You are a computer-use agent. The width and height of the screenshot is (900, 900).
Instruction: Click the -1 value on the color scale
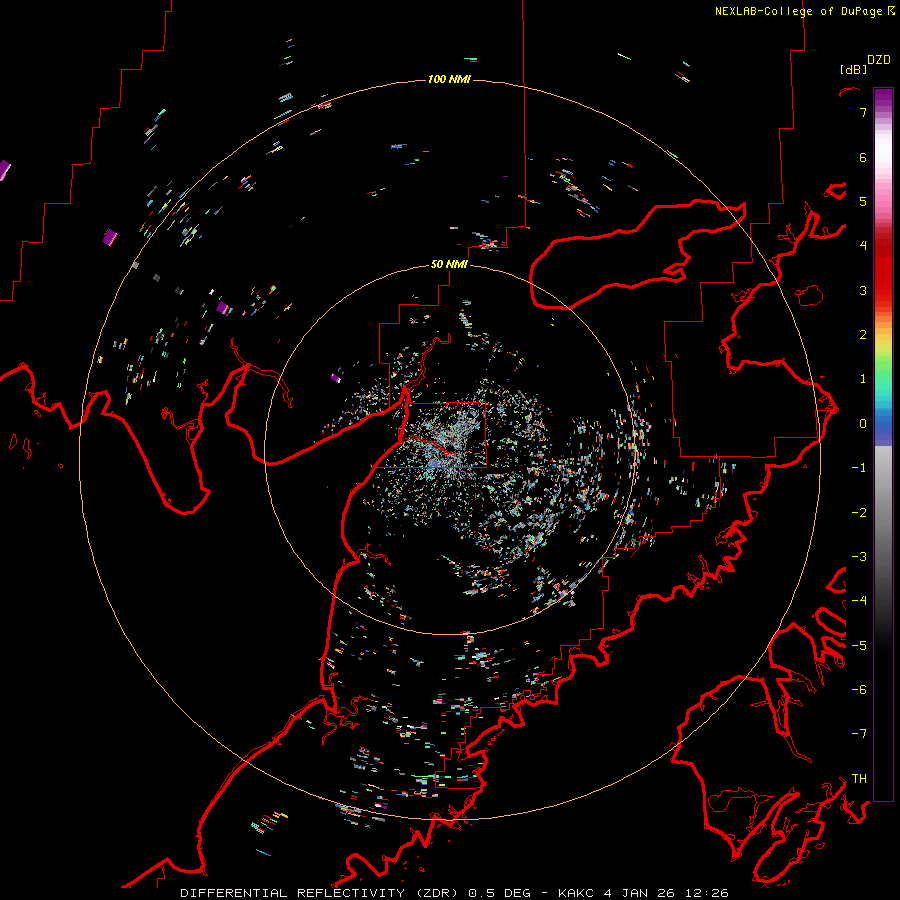point(859,468)
